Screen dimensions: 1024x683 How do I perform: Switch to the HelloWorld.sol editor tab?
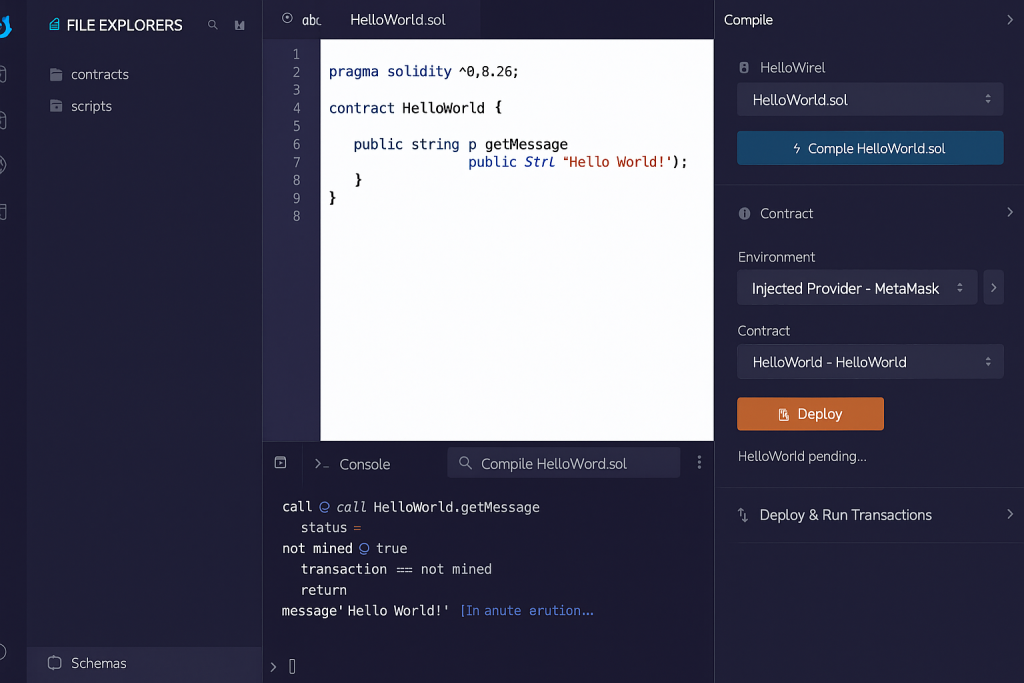[398, 20]
